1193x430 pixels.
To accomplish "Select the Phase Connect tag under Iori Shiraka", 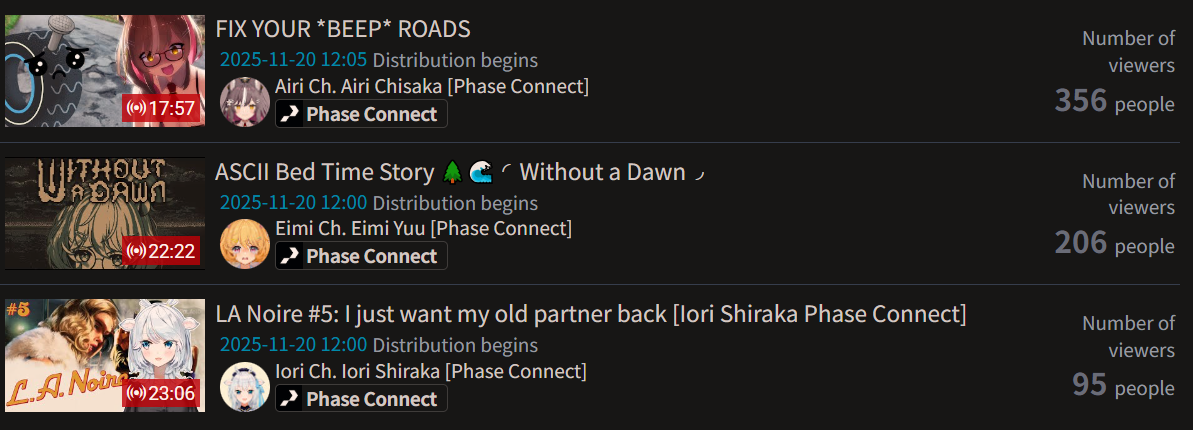I will [361, 399].
